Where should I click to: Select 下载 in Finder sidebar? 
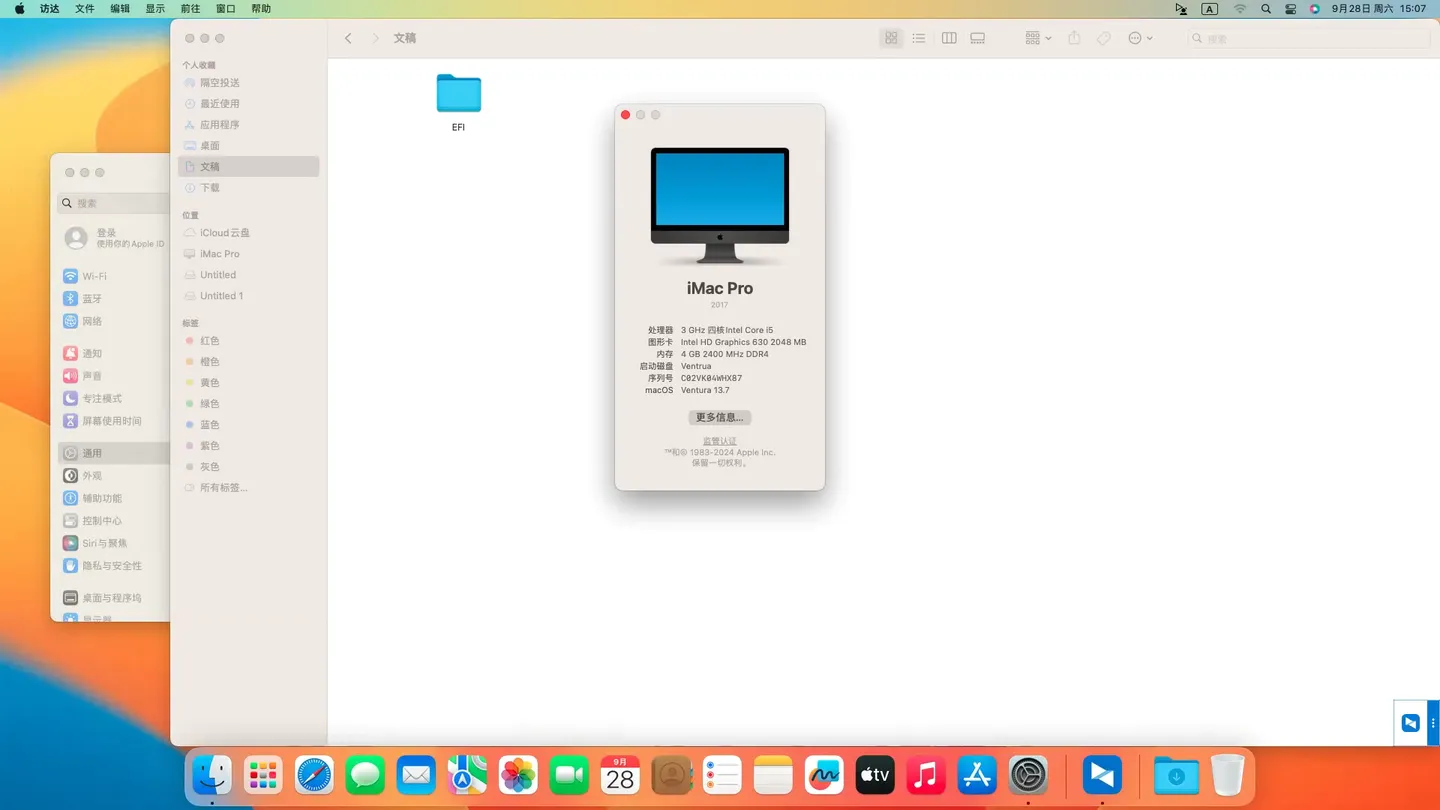pyautogui.click(x=249, y=188)
